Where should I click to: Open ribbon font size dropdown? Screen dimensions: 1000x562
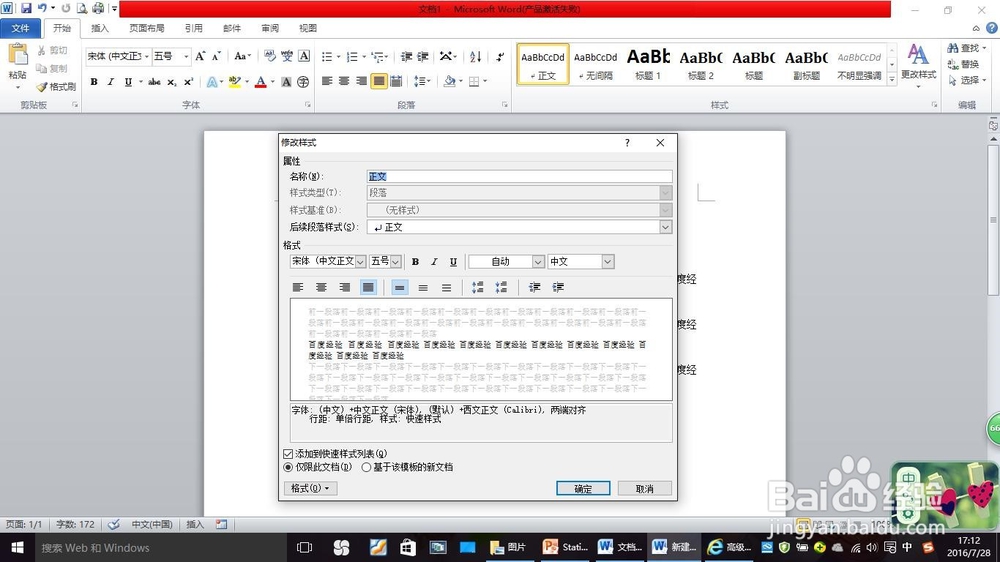click(x=186, y=56)
